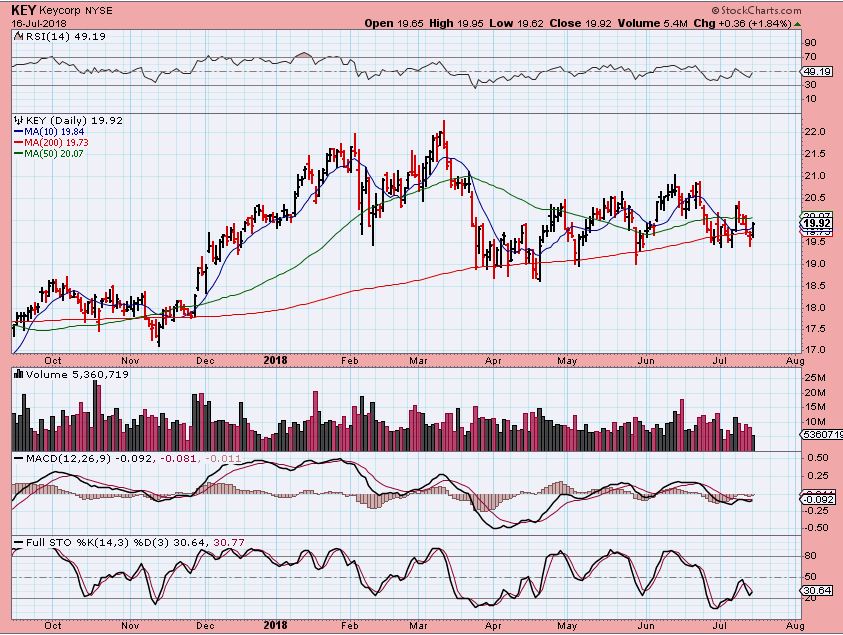Click the green up-arrow change indicator
Viewport: 843px width, 635px height.
pyautogui.click(x=798, y=24)
